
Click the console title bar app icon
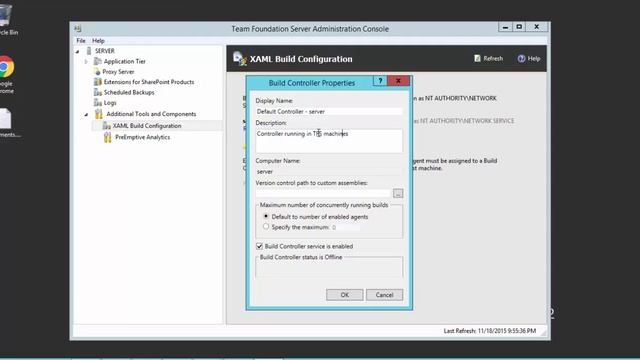(78, 29)
